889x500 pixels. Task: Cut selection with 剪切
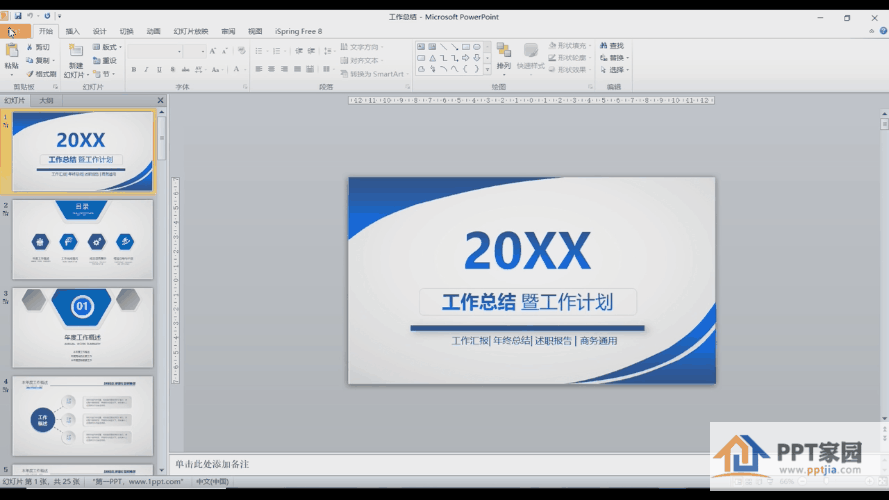coord(38,47)
